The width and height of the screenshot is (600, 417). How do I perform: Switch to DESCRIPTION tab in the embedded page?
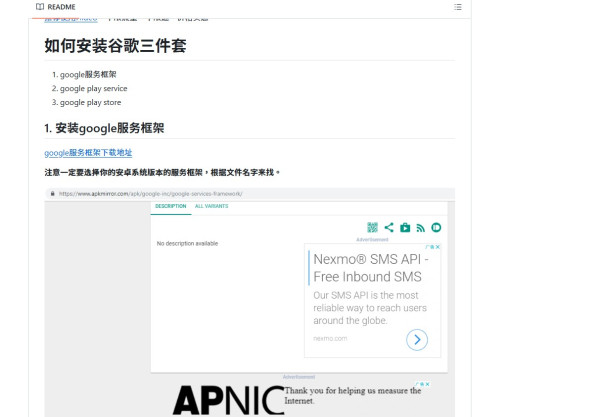[x=171, y=206]
